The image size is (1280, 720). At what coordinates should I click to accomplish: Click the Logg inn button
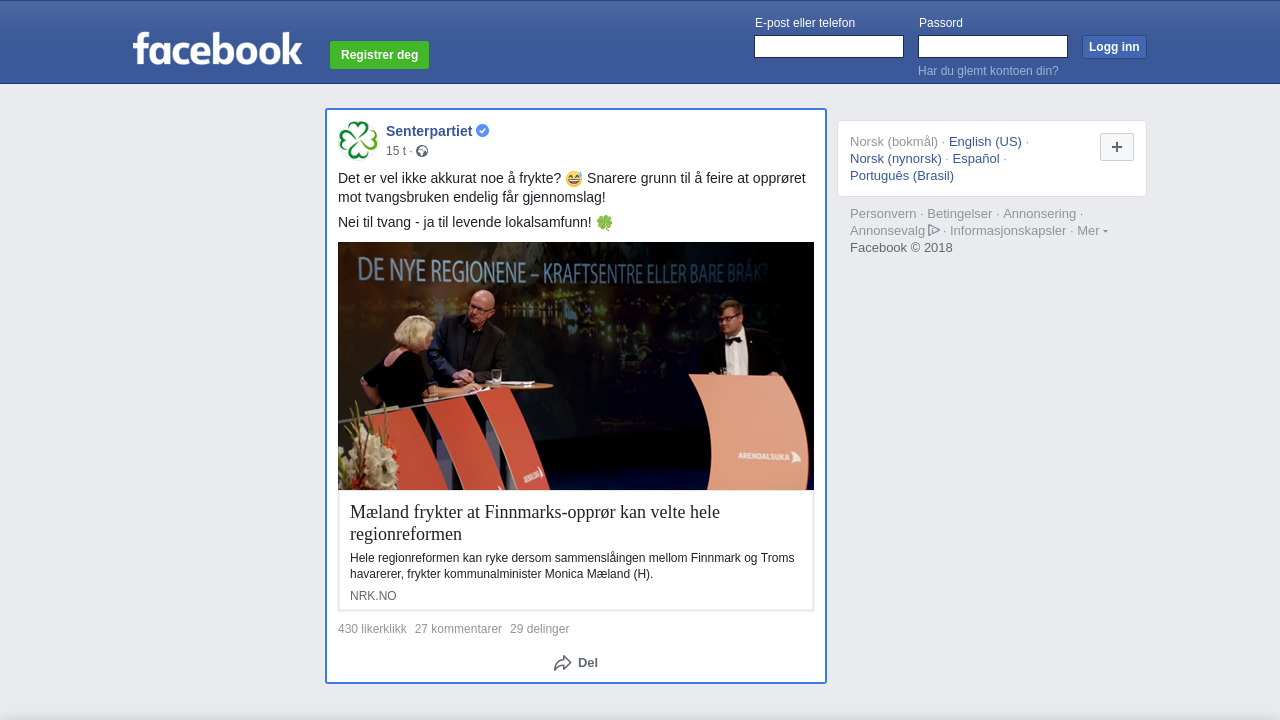pos(1114,47)
